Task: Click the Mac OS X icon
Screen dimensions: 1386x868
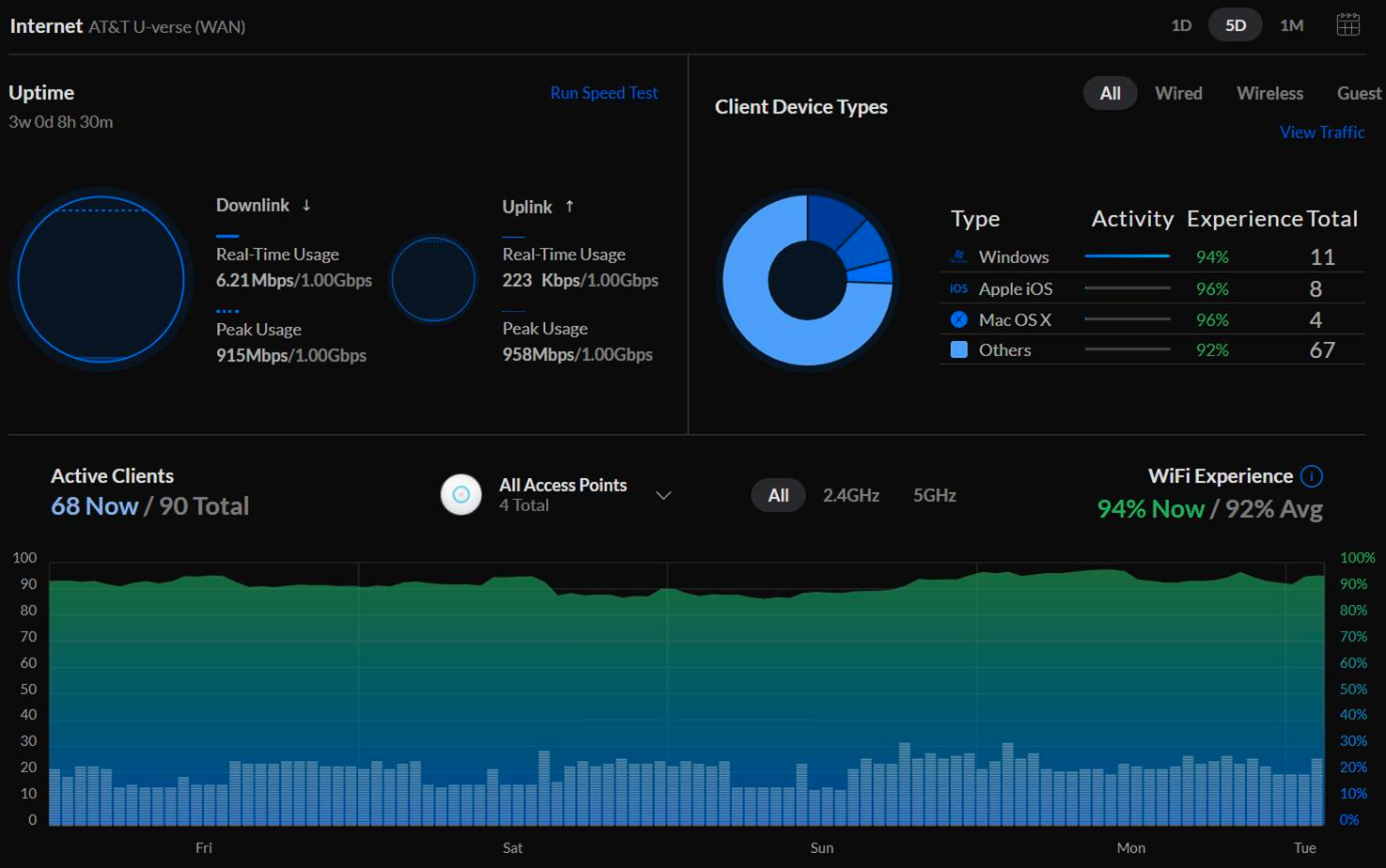Action: pyautogui.click(x=958, y=319)
